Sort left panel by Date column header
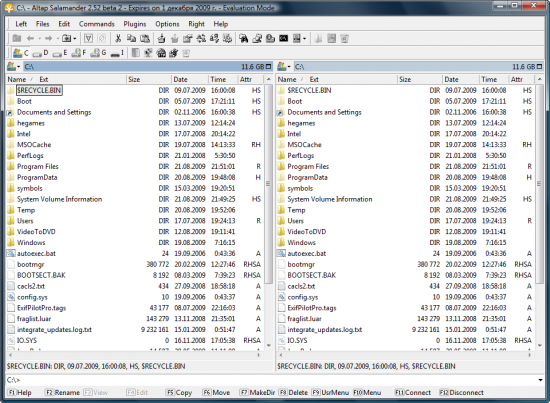Image resolution: width=550 pixels, height=403 pixels. (190, 79)
